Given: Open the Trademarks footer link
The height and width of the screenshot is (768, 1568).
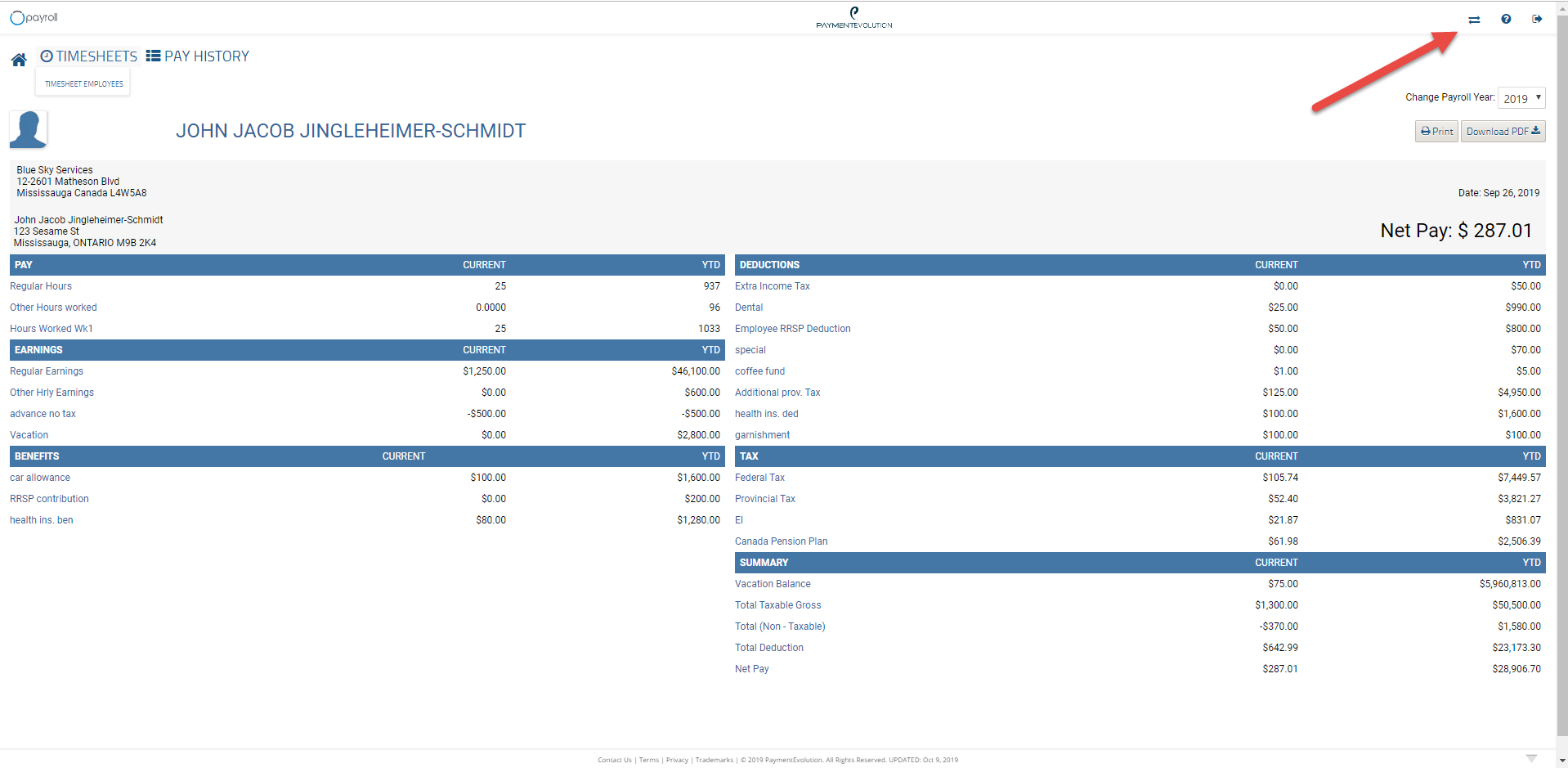Looking at the screenshot, I should click(714, 760).
